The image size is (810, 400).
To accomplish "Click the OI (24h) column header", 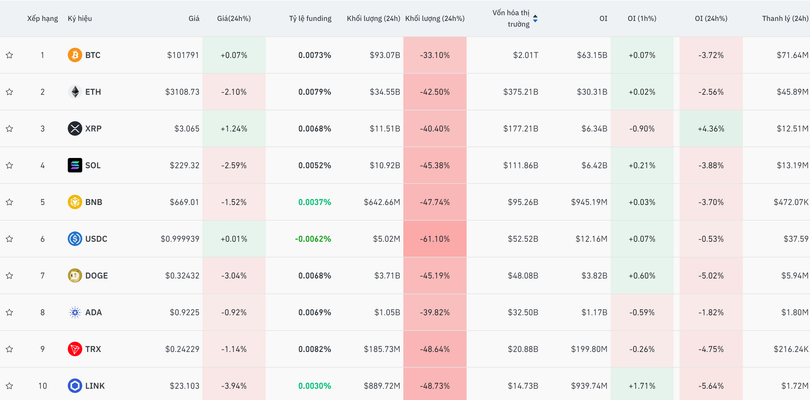I will [712, 18].
